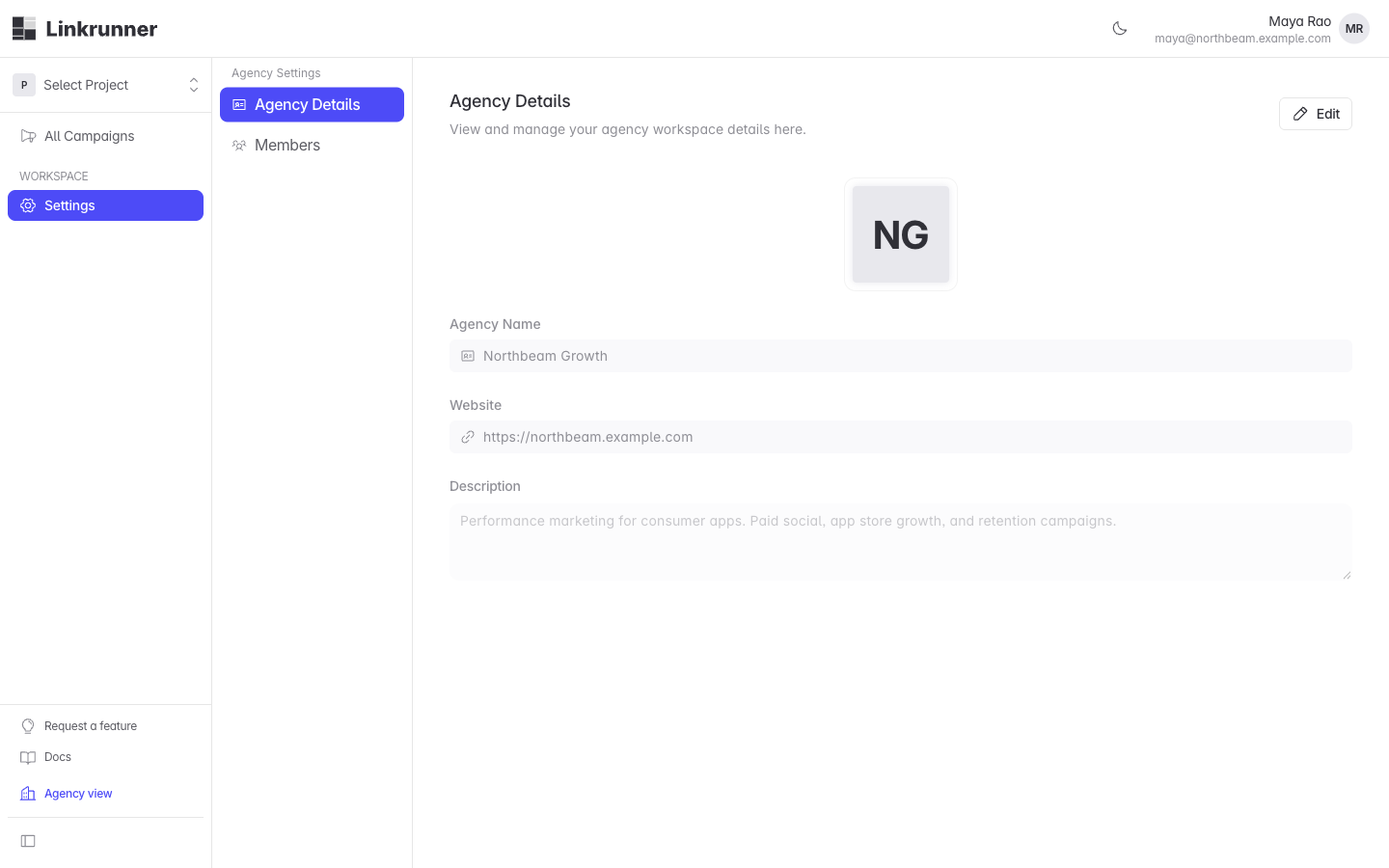The width and height of the screenshot is (1389, 868).
Task: Click the Edit button
Action: [x=1316, y=114]
